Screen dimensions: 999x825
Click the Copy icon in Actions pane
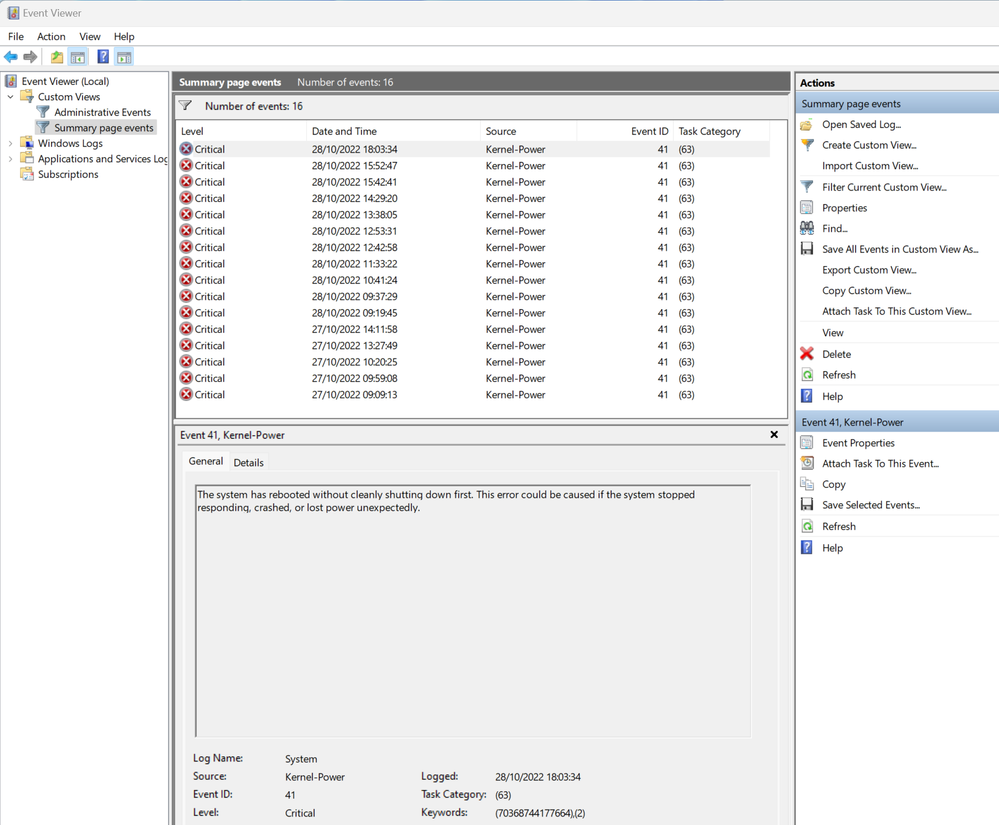coord(807,484)
